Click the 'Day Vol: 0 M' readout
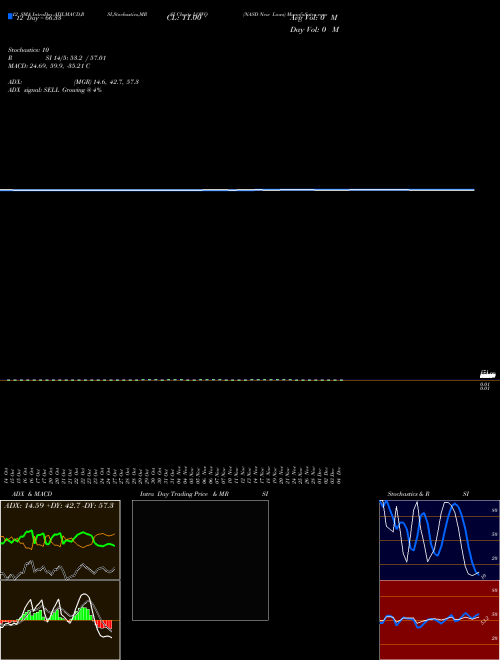The width and height of the screenshot is (500, 660). tap(314, 30)
